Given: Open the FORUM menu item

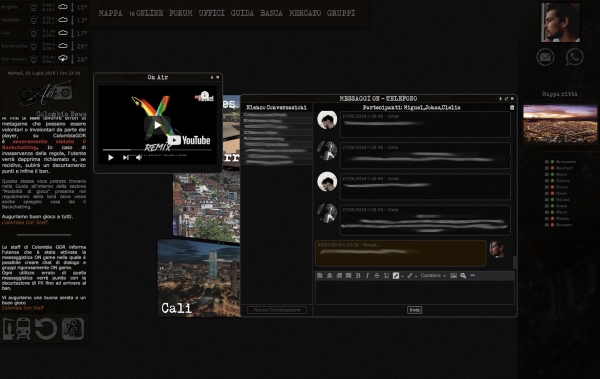Looking at the screenshot, I should 181,13.
